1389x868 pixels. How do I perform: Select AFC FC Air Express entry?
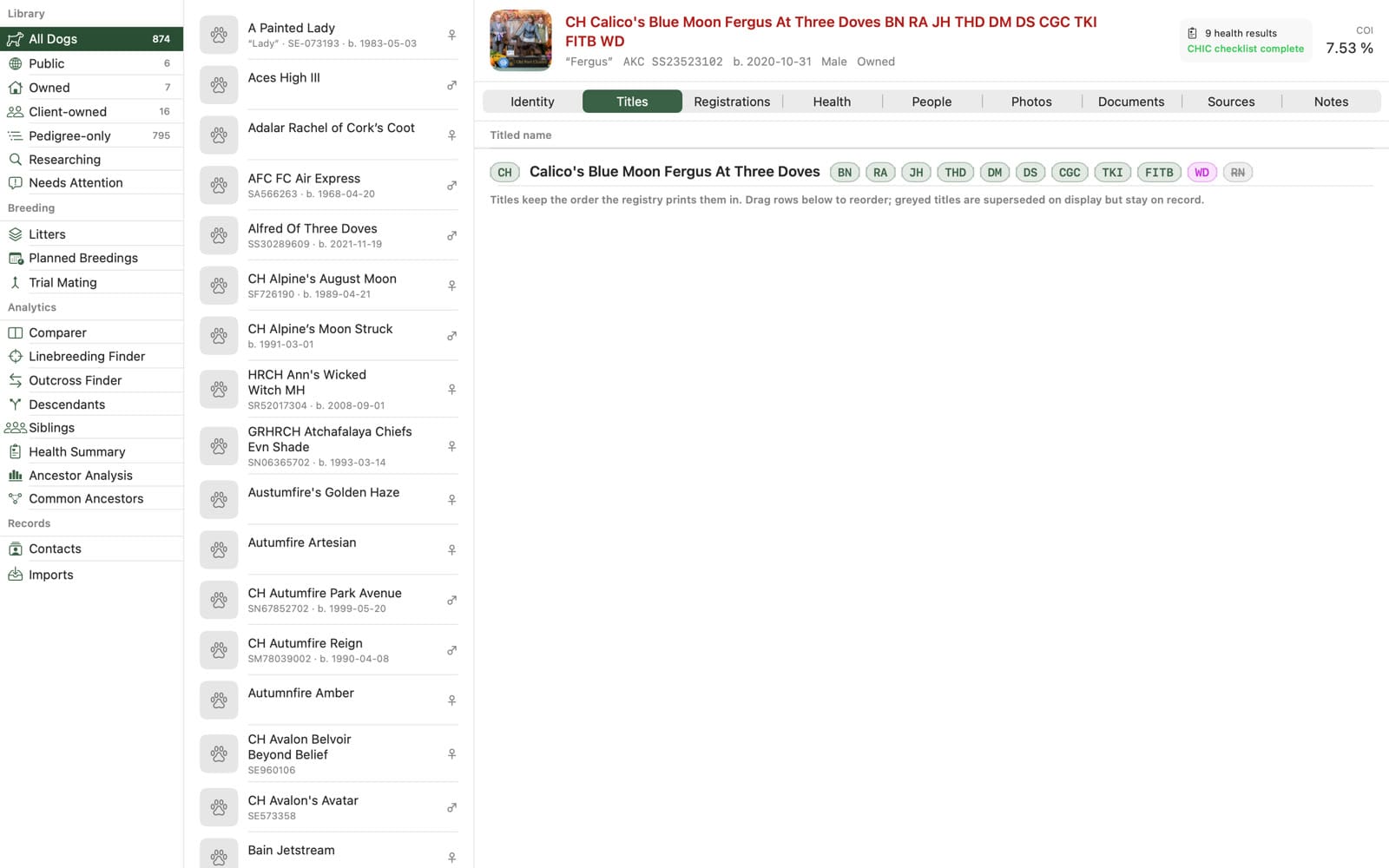329,185
